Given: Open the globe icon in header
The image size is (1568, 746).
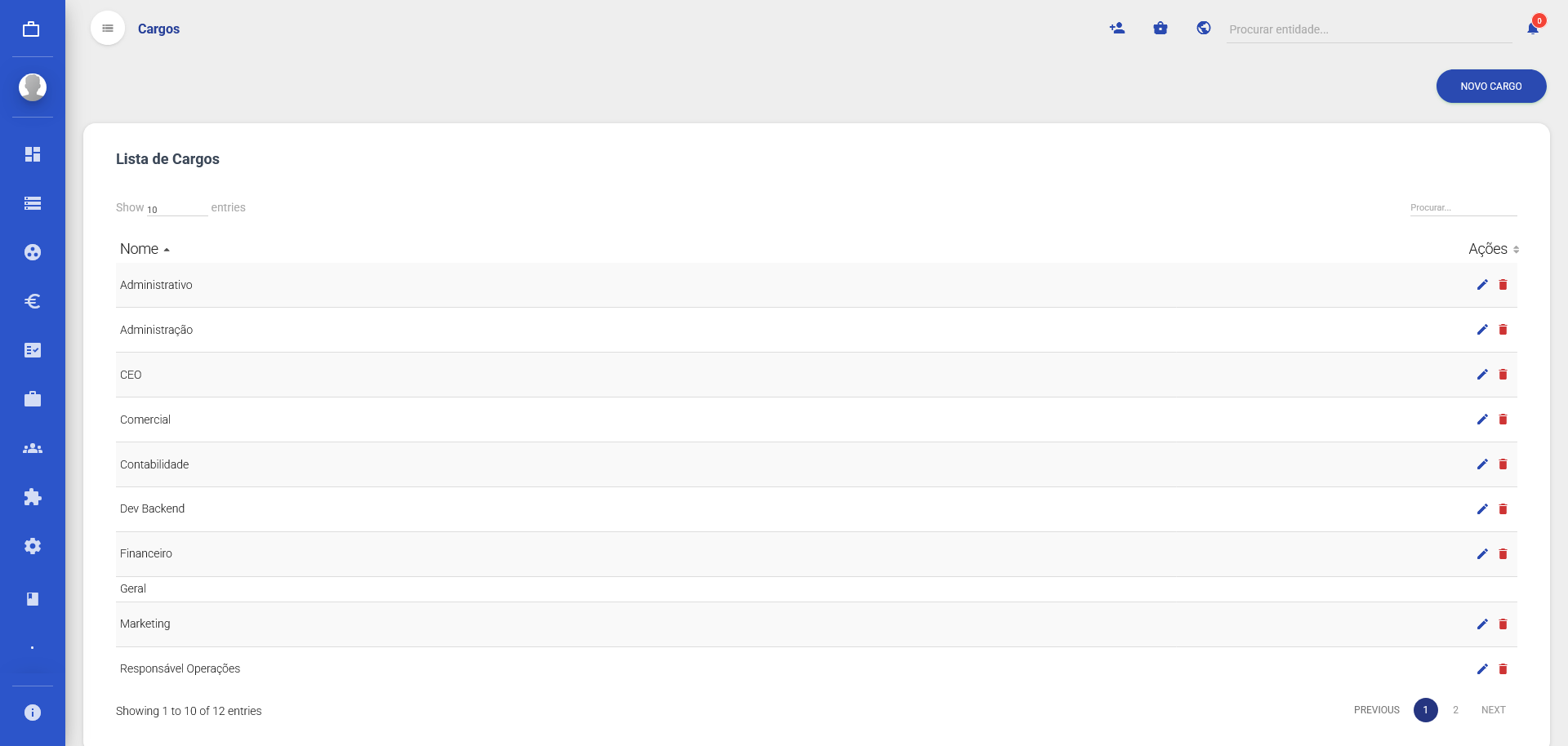Looking at the screenshot, I should tap(1204, 29).
